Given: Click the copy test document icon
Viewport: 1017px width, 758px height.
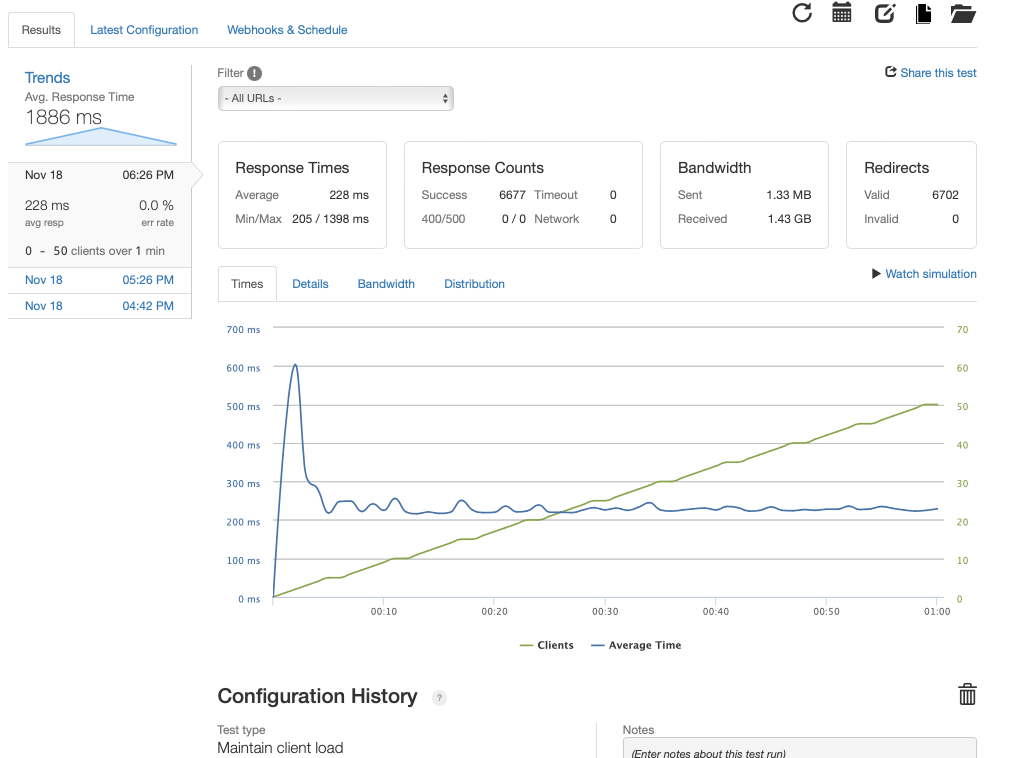Looking at the screenshot, I should point(923,13).
